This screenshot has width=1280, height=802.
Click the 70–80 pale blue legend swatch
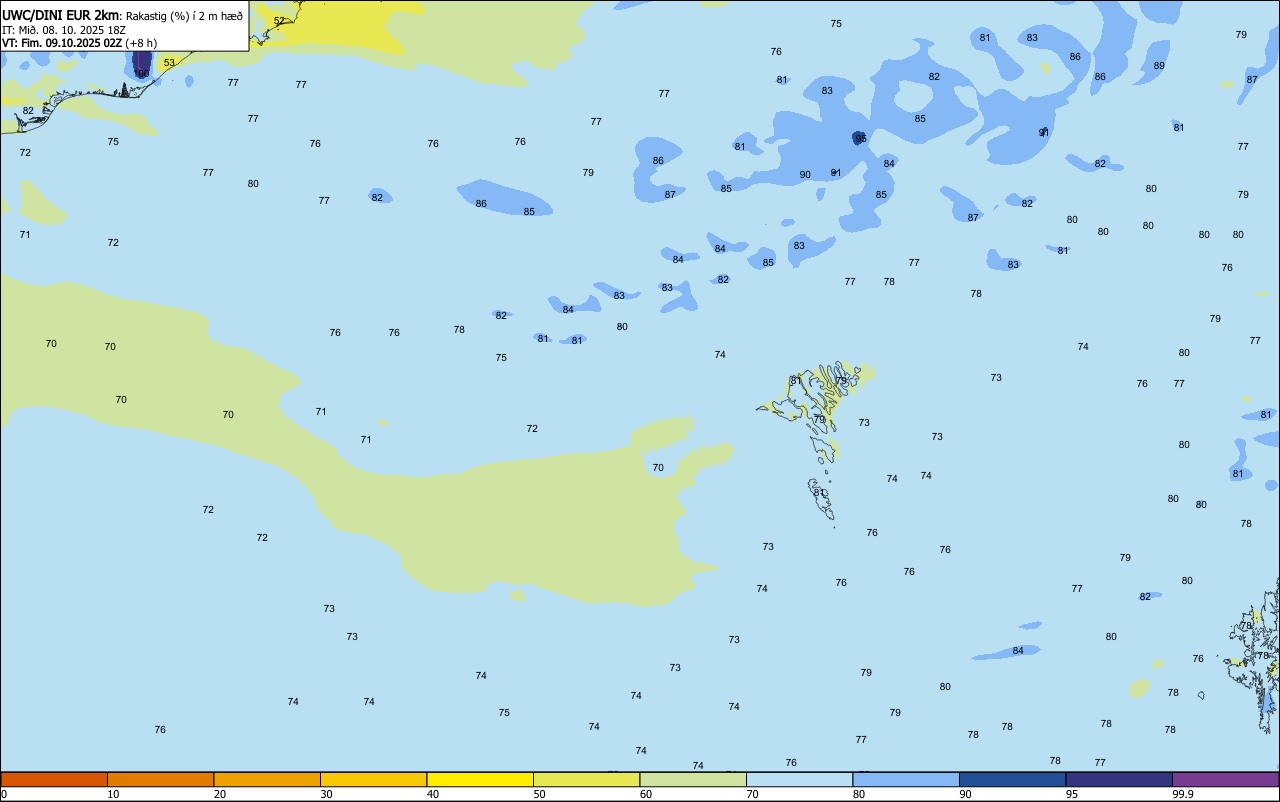pos(799,779)
